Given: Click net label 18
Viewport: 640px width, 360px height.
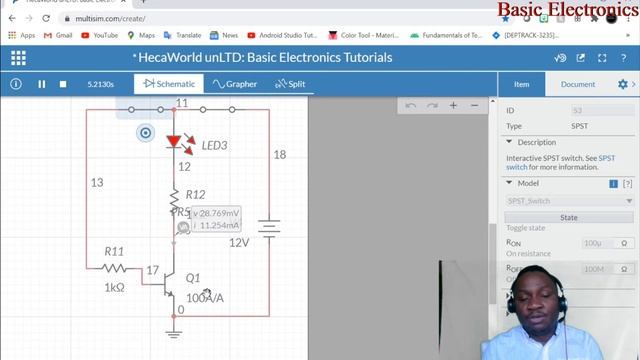Looking at the screenshot, I should pyautogui.click(x=280, y=155).
